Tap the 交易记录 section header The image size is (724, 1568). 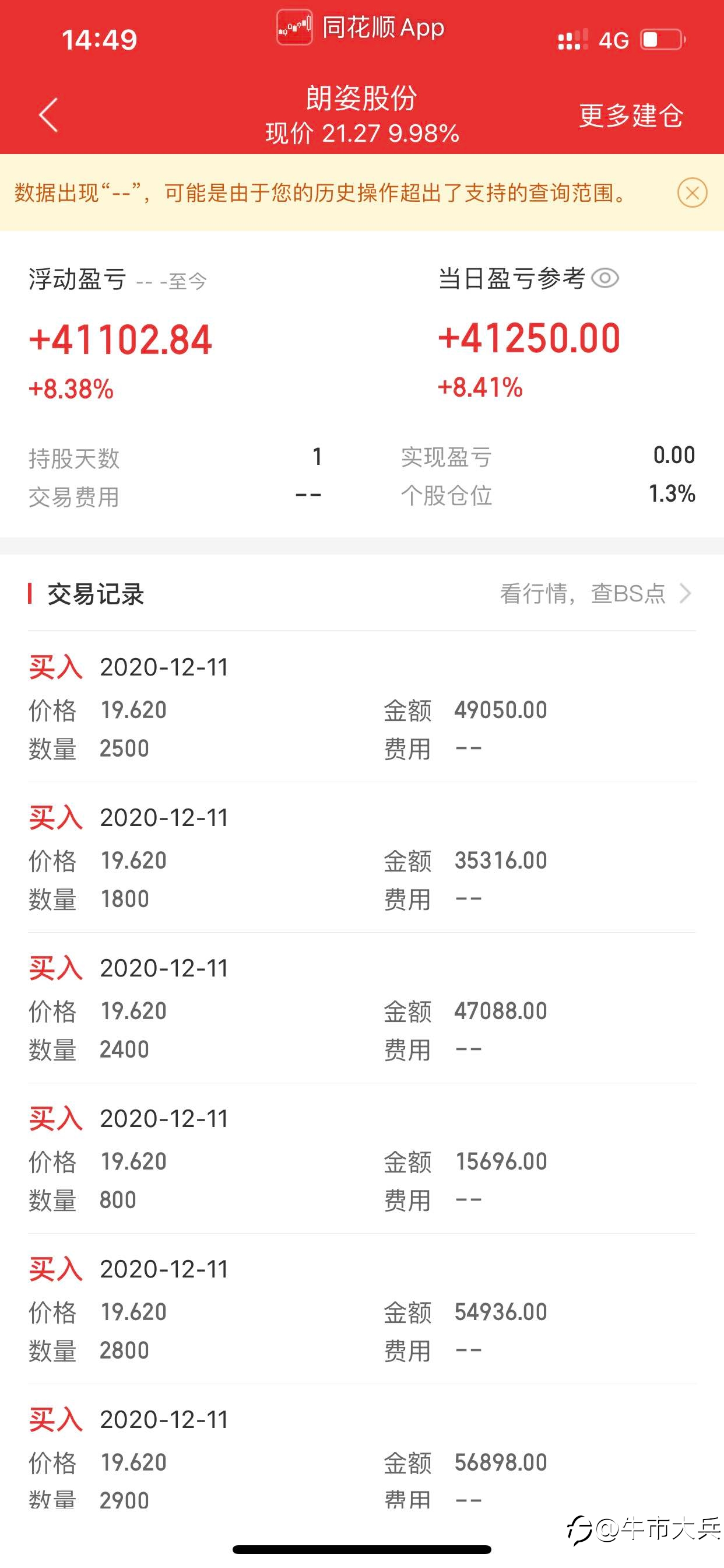click(96, 593)
